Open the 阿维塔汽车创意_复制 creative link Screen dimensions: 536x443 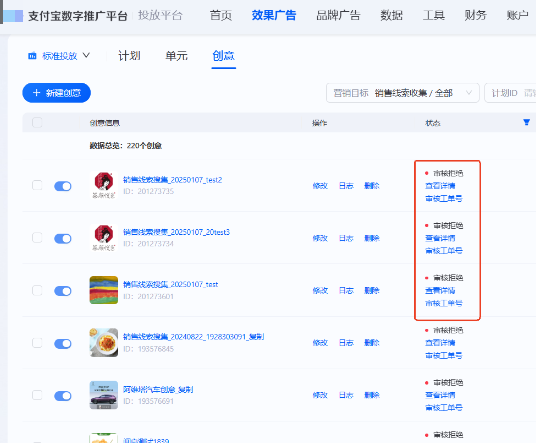click(158, 389)
